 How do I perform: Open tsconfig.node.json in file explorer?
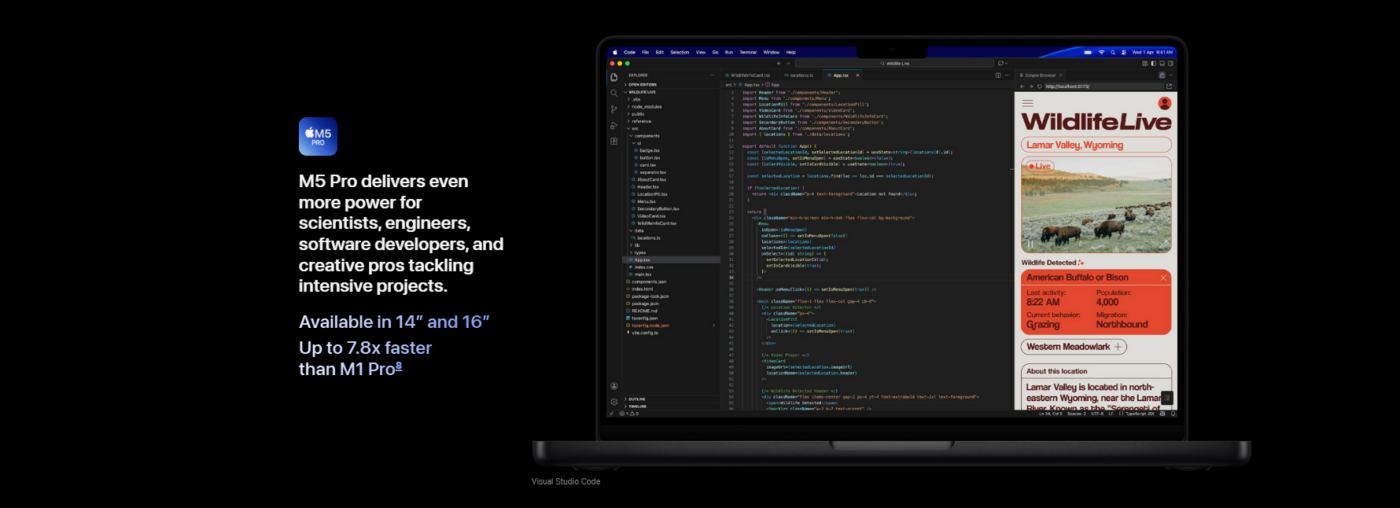[x=652, y=325]
